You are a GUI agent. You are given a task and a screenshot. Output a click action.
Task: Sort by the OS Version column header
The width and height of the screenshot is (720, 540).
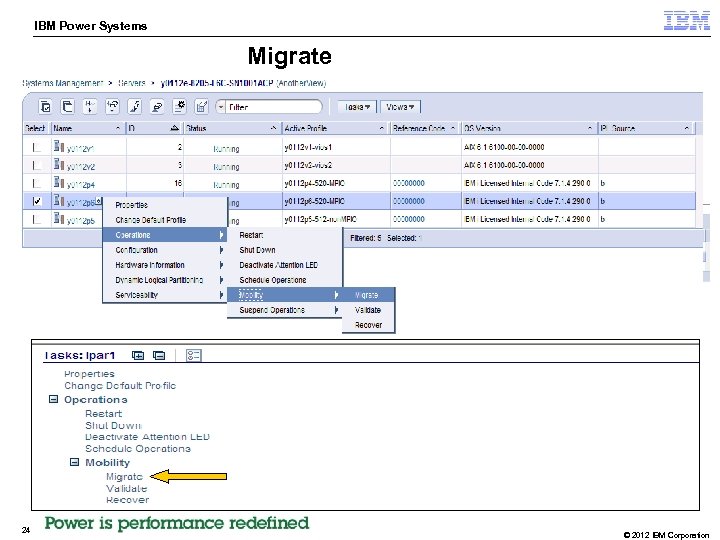pyautogui.click(x=529, y=128)
